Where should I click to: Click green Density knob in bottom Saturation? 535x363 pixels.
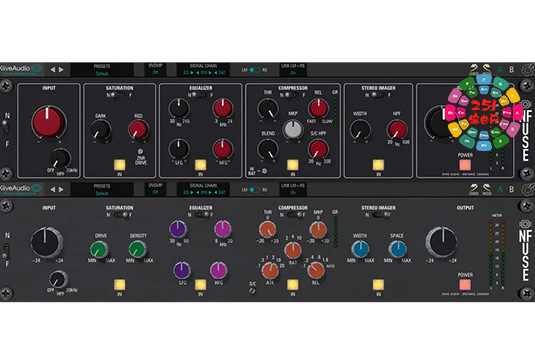(138, 249)
